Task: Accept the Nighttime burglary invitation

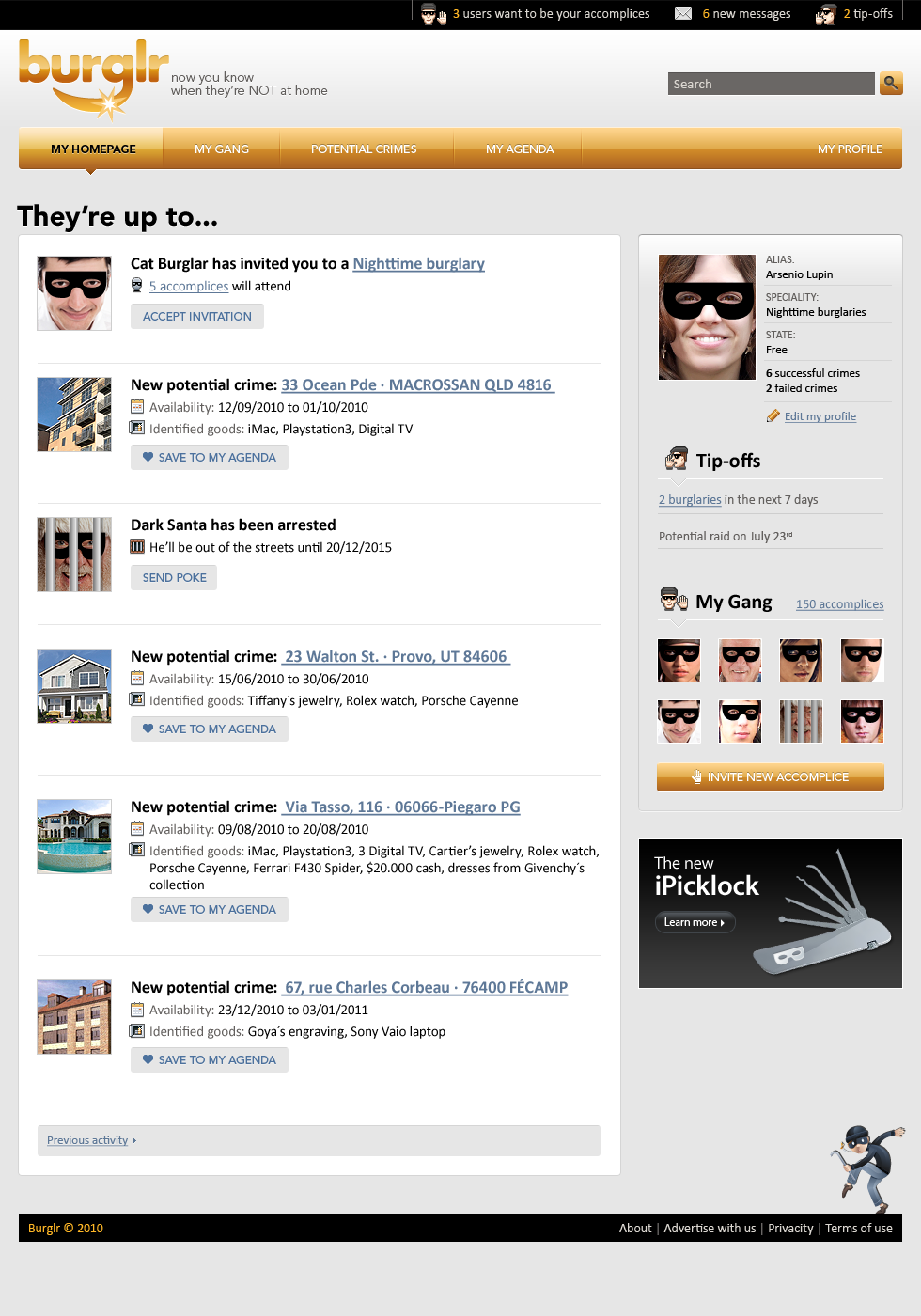Action: click(197, 317)
